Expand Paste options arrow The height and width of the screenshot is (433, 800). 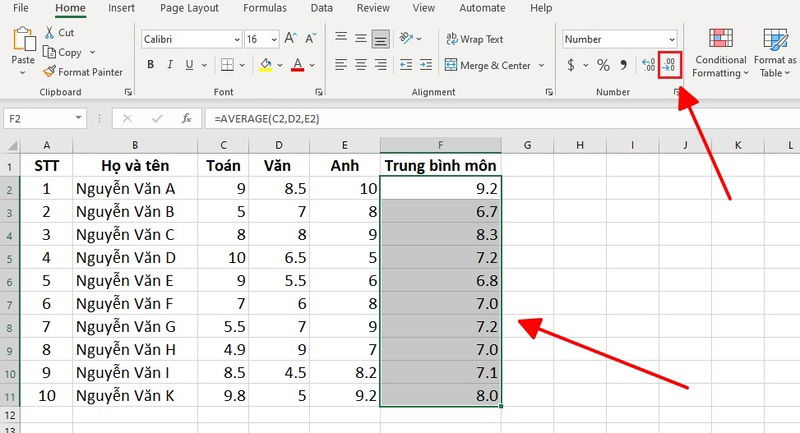click(22, 73)
